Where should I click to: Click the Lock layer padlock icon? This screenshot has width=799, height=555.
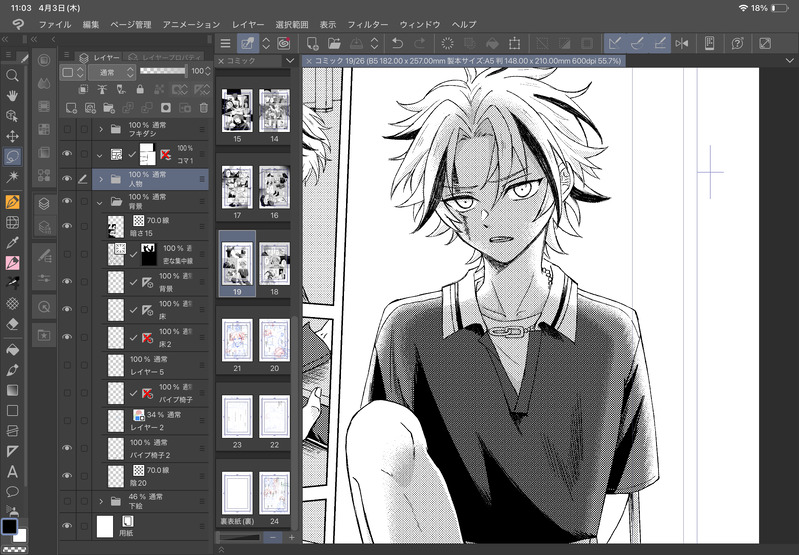[140, 89]
